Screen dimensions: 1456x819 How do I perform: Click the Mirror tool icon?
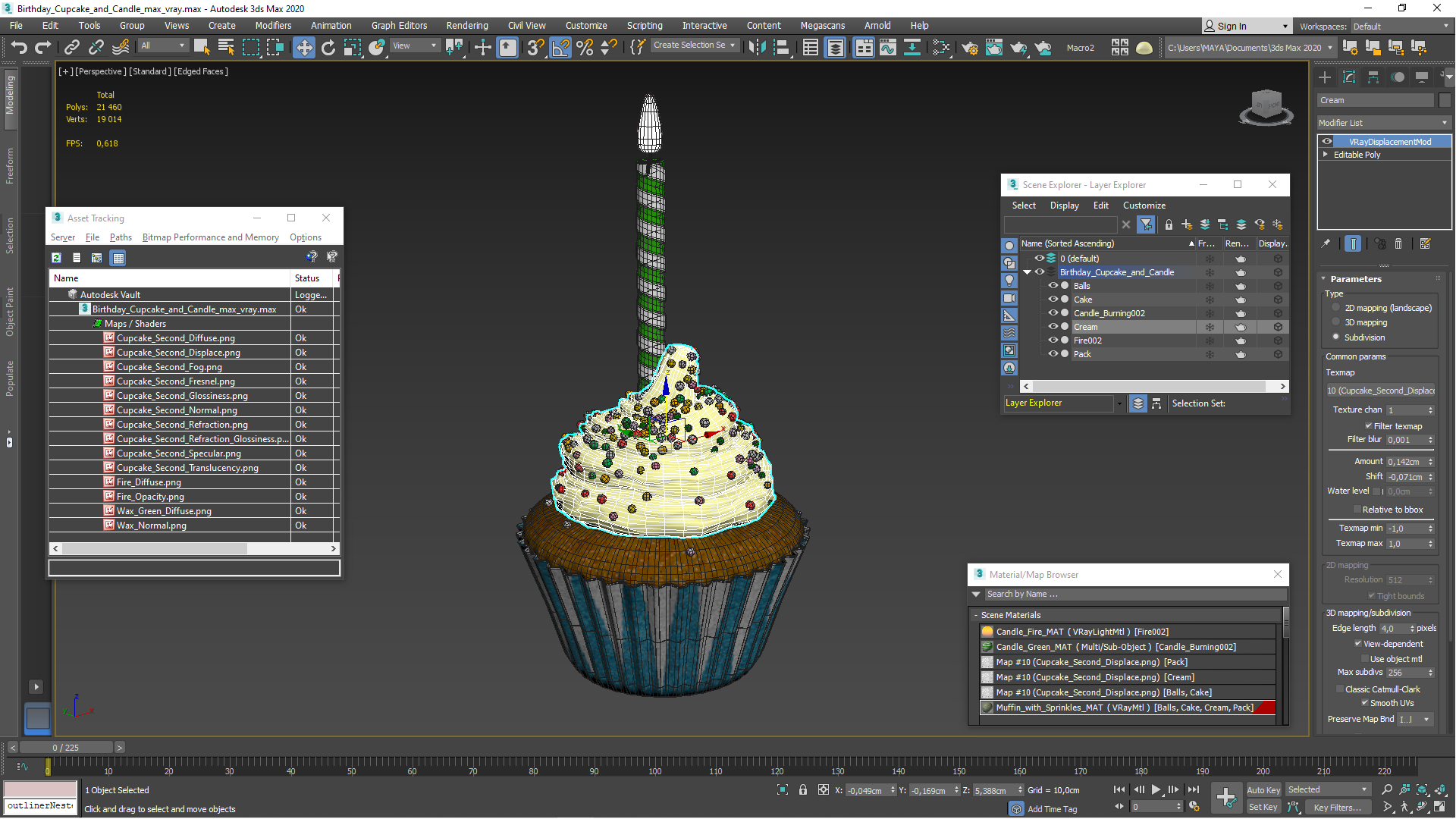click(756, 47)
